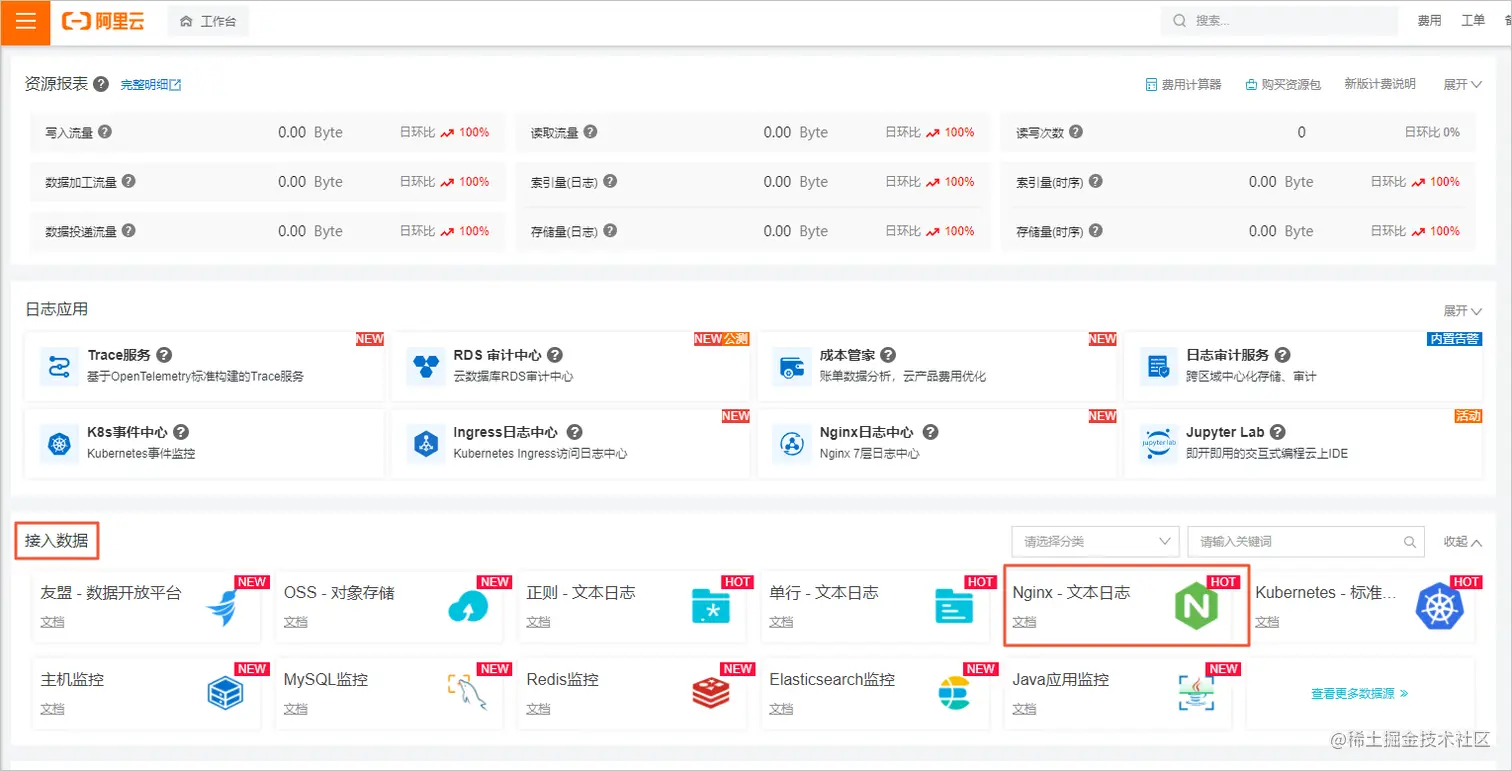
Task: Select 单行 - 文本日志 folder icon
Action: tap(954, 606)
